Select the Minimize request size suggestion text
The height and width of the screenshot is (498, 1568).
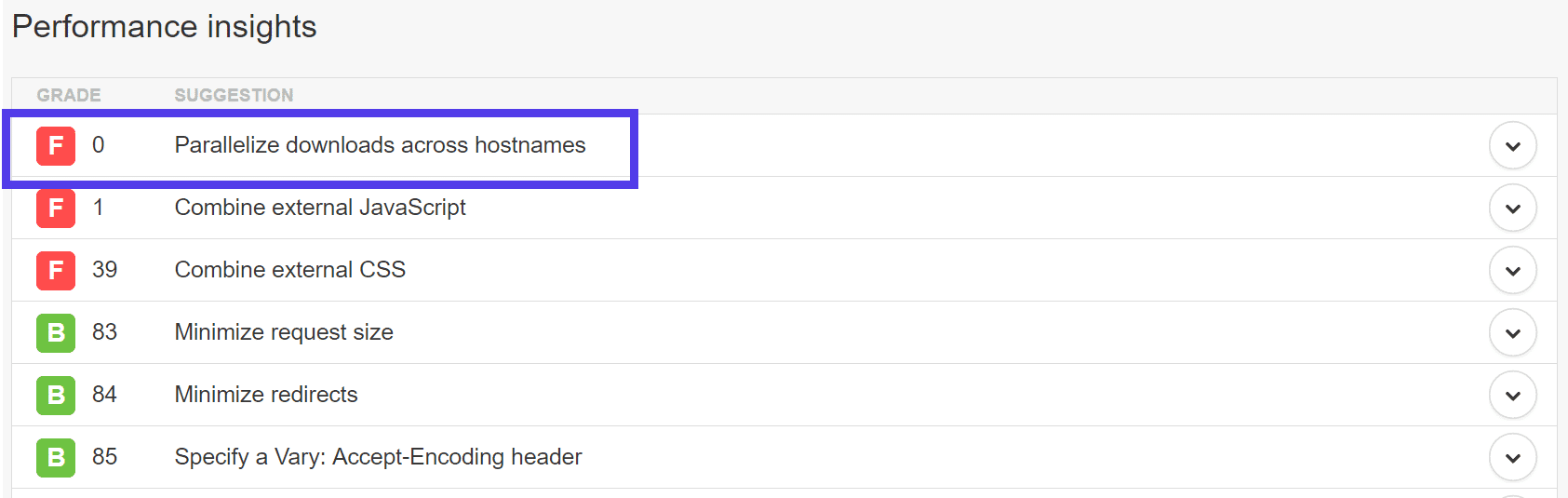[284, 332]
